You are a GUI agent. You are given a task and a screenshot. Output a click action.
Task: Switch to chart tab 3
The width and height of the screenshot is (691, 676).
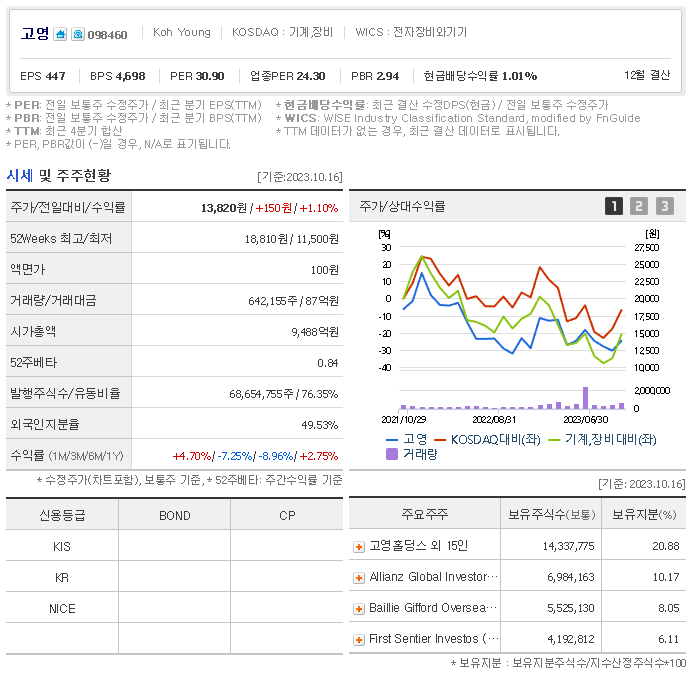tap(665, 206)
